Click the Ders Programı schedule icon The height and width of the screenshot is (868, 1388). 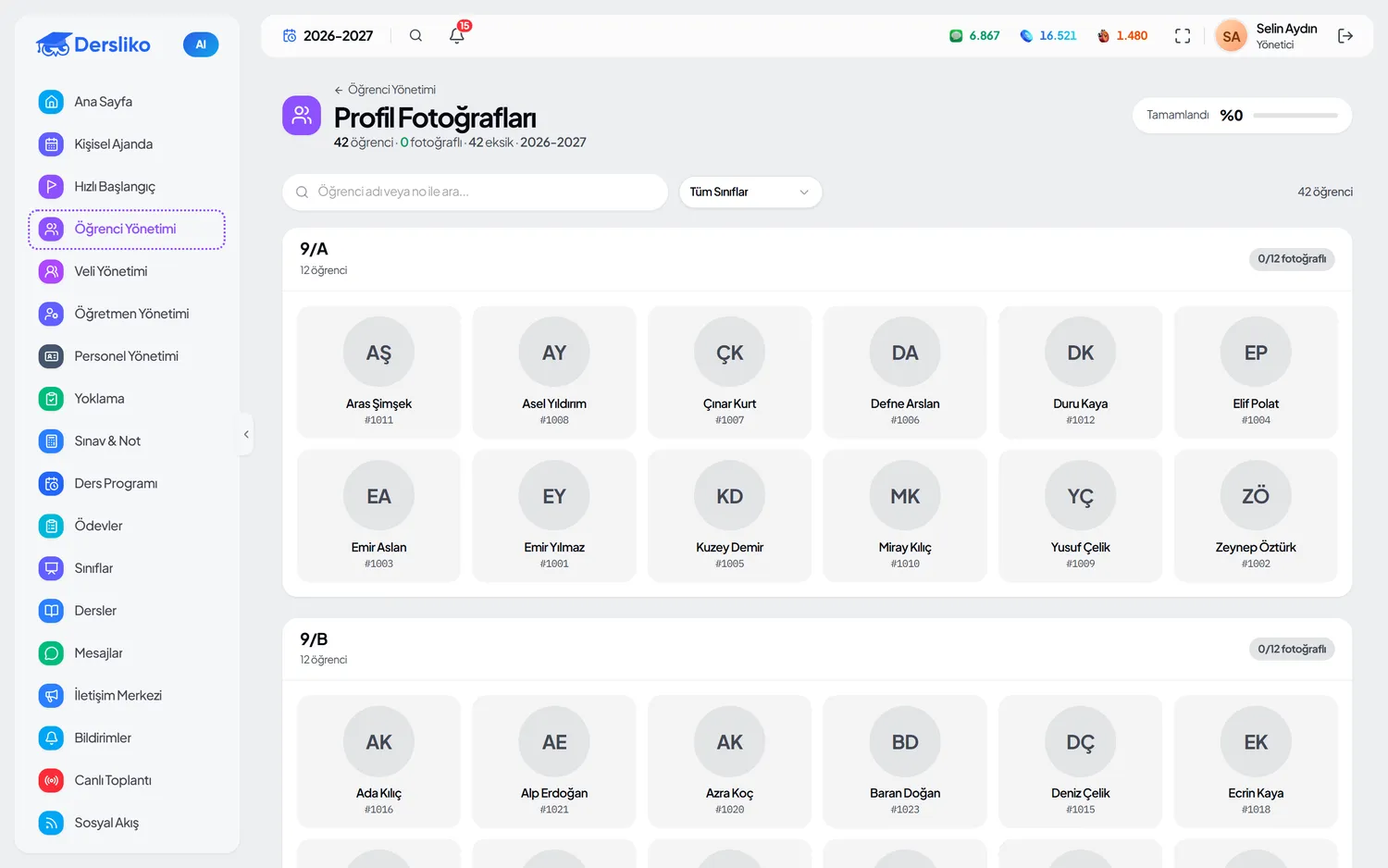[x=52, y=484]
